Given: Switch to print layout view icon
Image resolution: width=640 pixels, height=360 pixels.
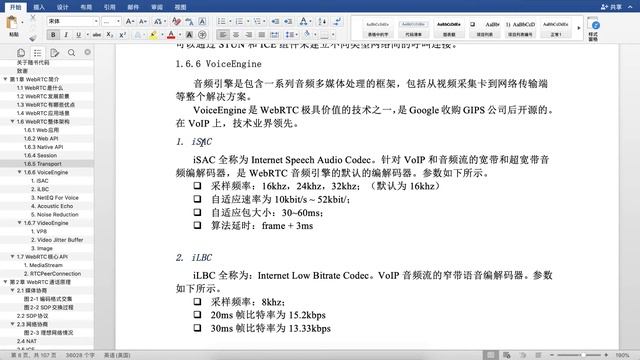Looking at the screenshot, I should pyautogui.click(x=491, y=355).
